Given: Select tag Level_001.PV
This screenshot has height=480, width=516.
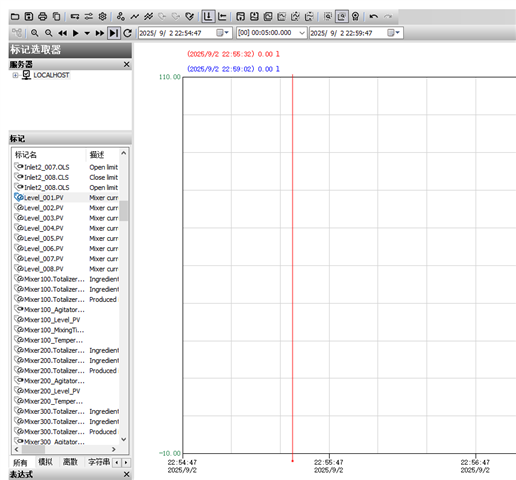Looking at the screenshot, I should 44,198.
